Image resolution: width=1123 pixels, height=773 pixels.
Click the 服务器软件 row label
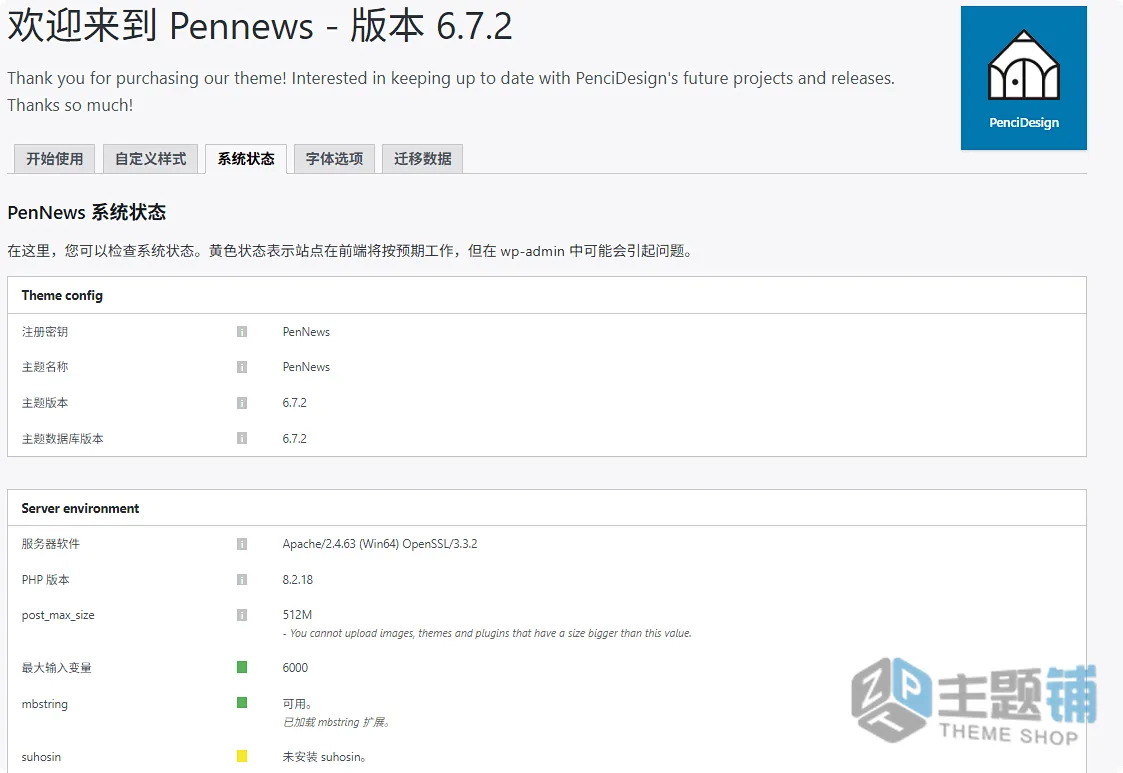50,544
